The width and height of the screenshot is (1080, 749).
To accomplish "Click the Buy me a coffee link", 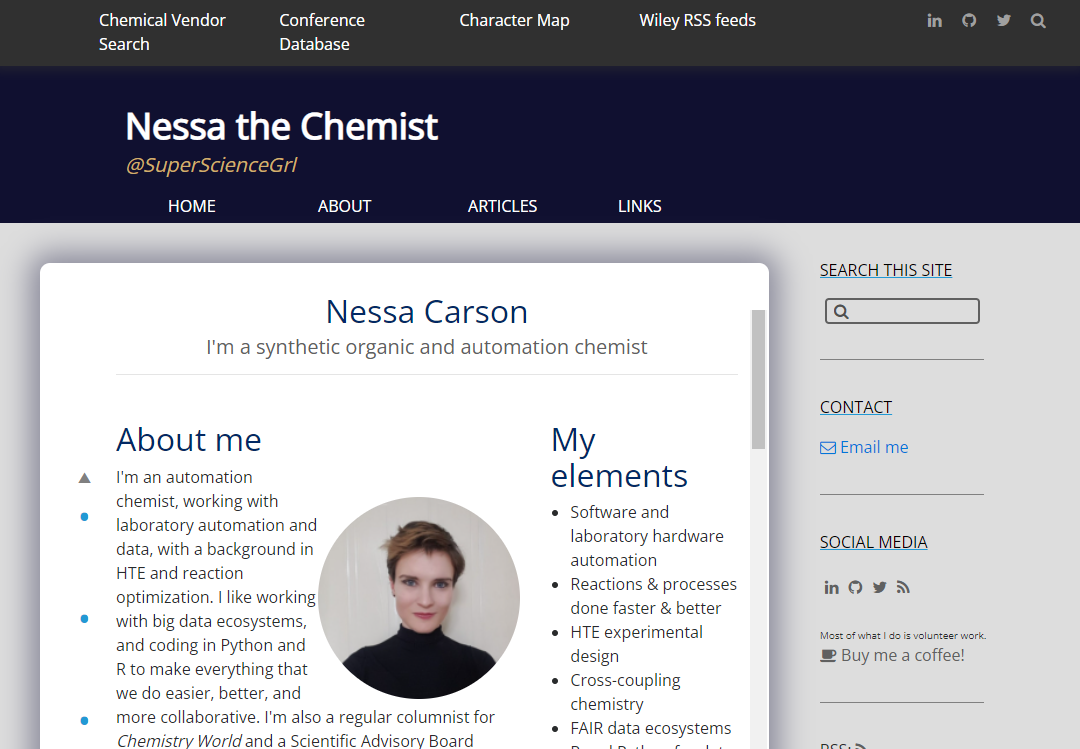I will 902,656.
